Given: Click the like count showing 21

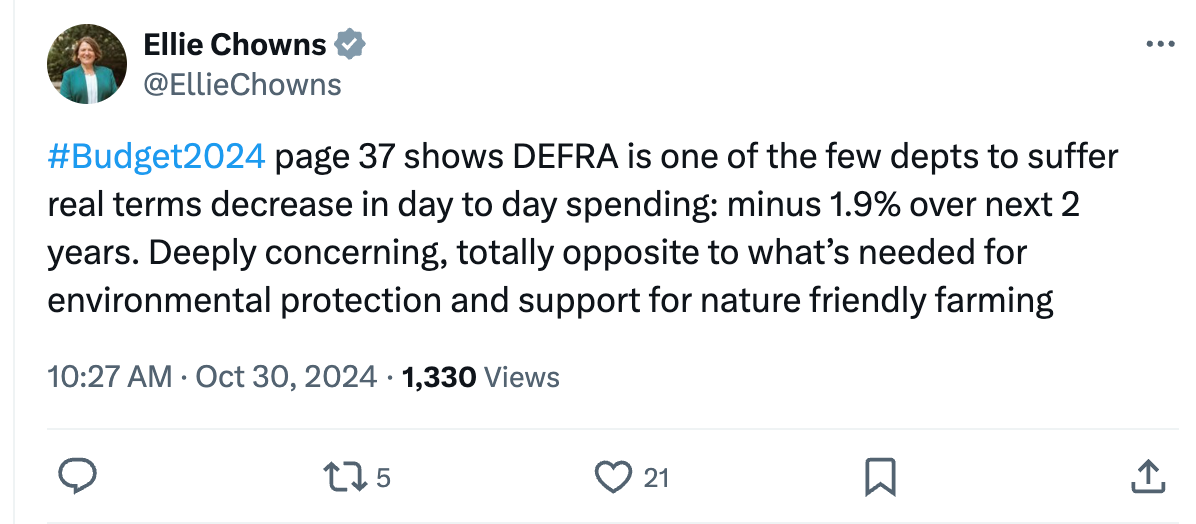Looking at the screenshot, I should [656, 478].
